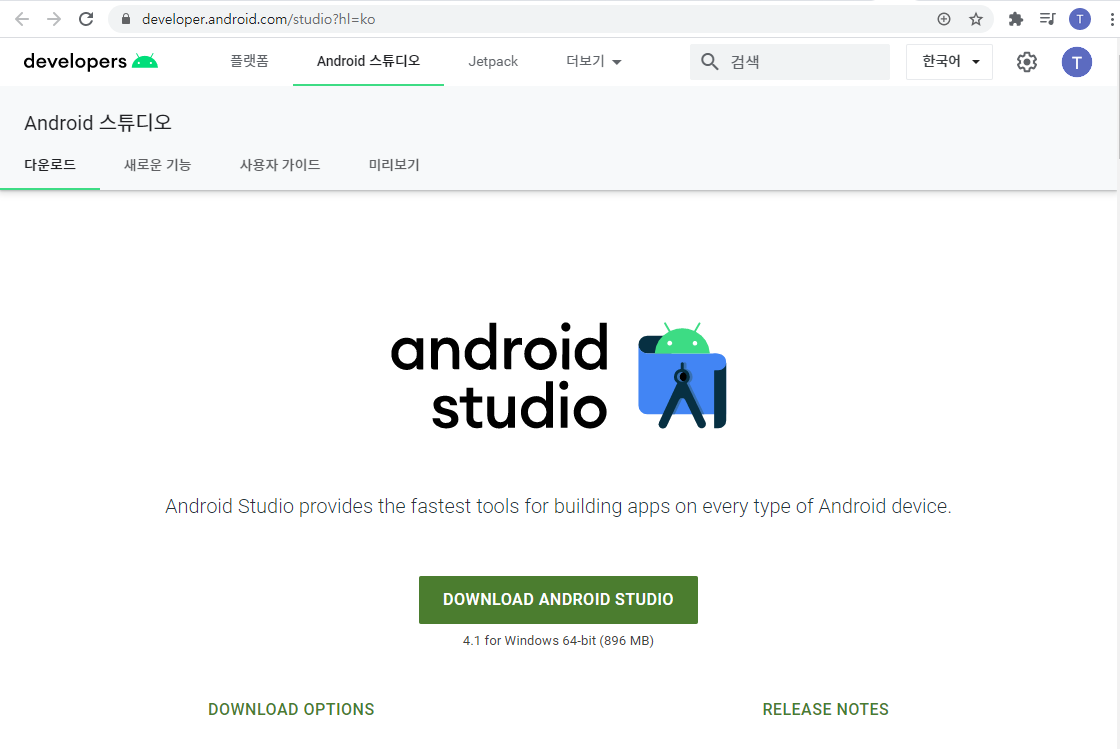Image resolution: width=1120 pixels, height=749 pixels.
Task: Click the browser forward arrow
Action: click(54, 19)
